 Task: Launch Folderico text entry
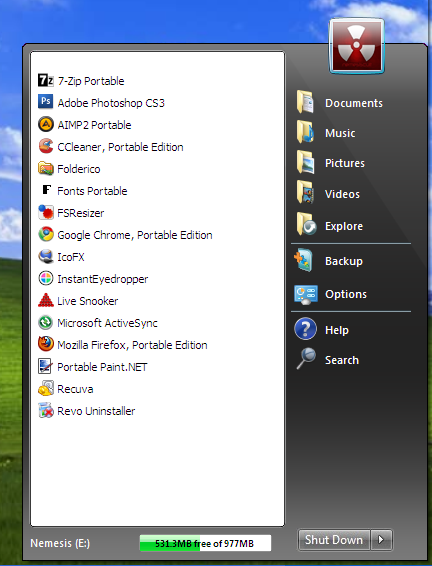(79, 169)
